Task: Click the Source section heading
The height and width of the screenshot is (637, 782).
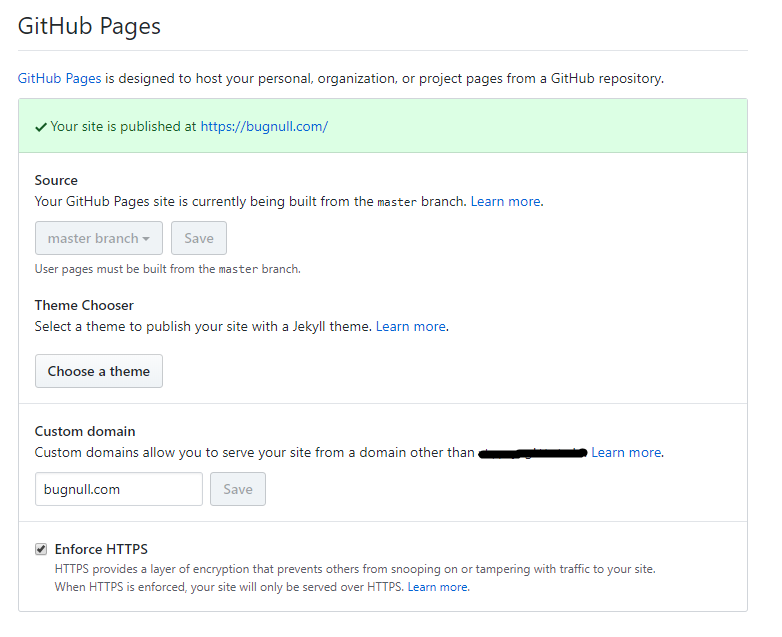Action: [x=56, y=180]
